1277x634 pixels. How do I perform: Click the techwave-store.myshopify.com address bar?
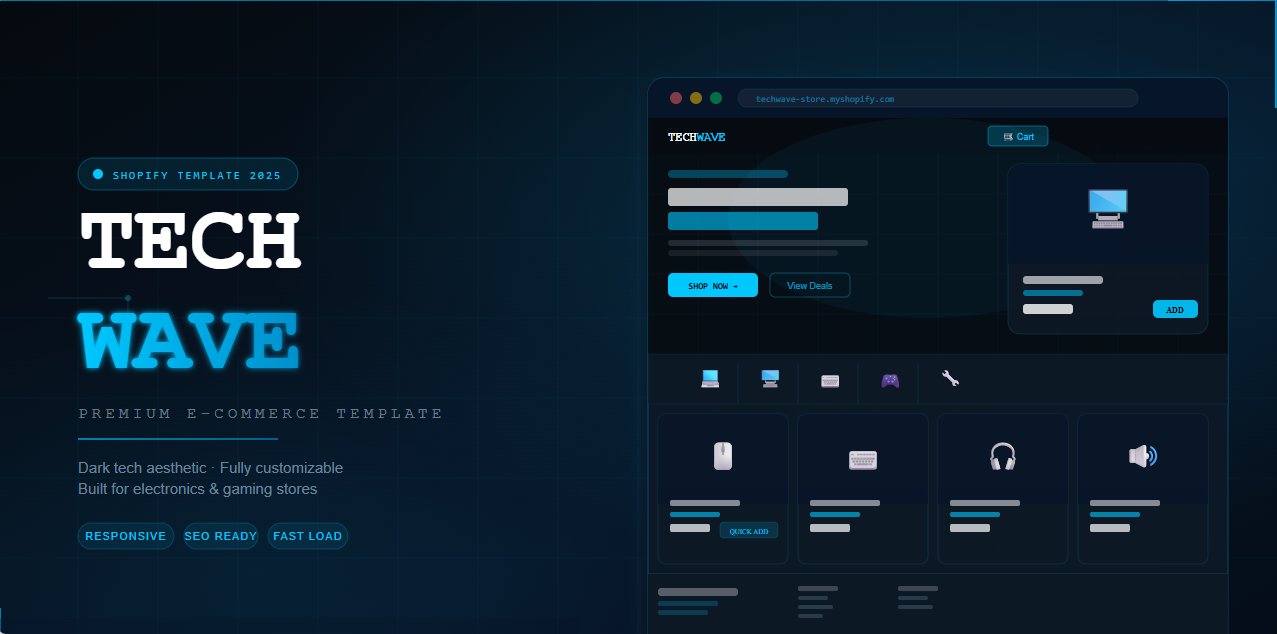coord(937,97)
